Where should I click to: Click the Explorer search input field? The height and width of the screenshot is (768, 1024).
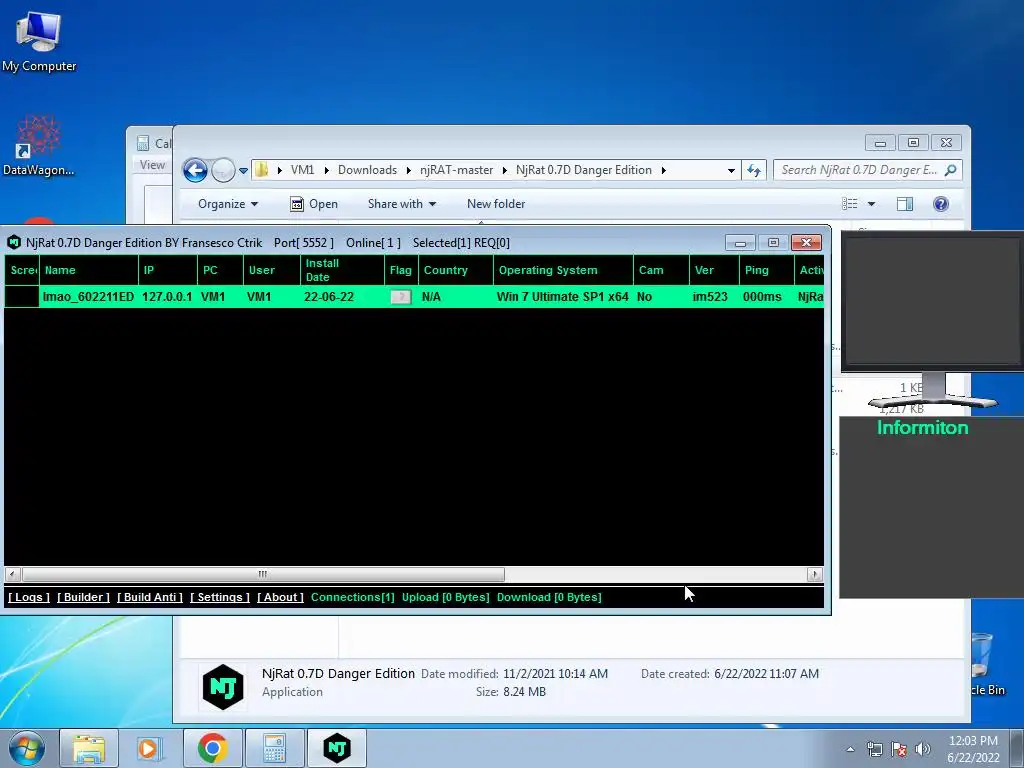coord(859,170)
